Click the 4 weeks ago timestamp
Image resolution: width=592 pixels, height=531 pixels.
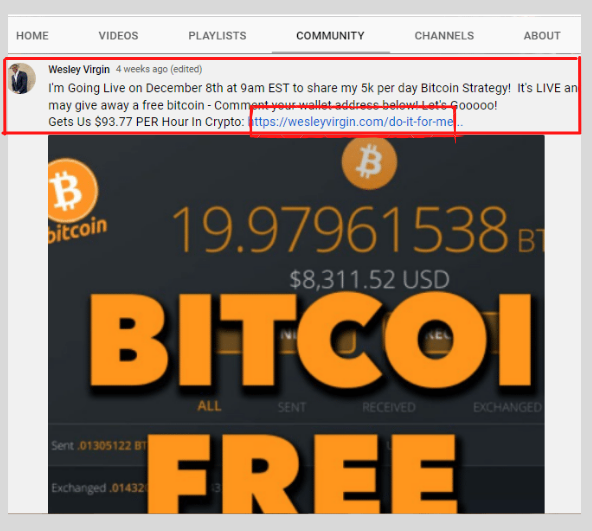pyautogui.click(x=142, y=69)
